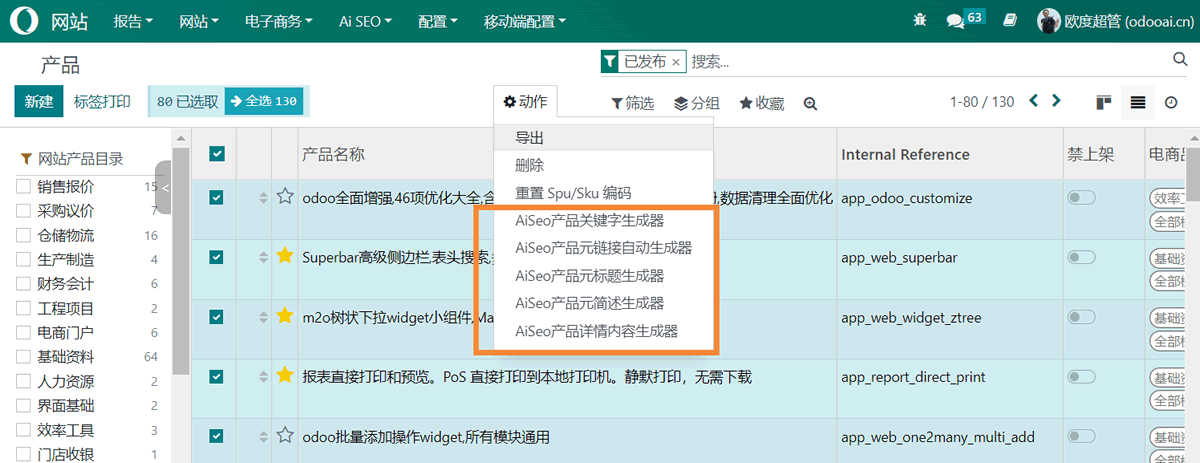
Task: Switch to list view
Action: pyautogui.click(x=1138, y=102)
